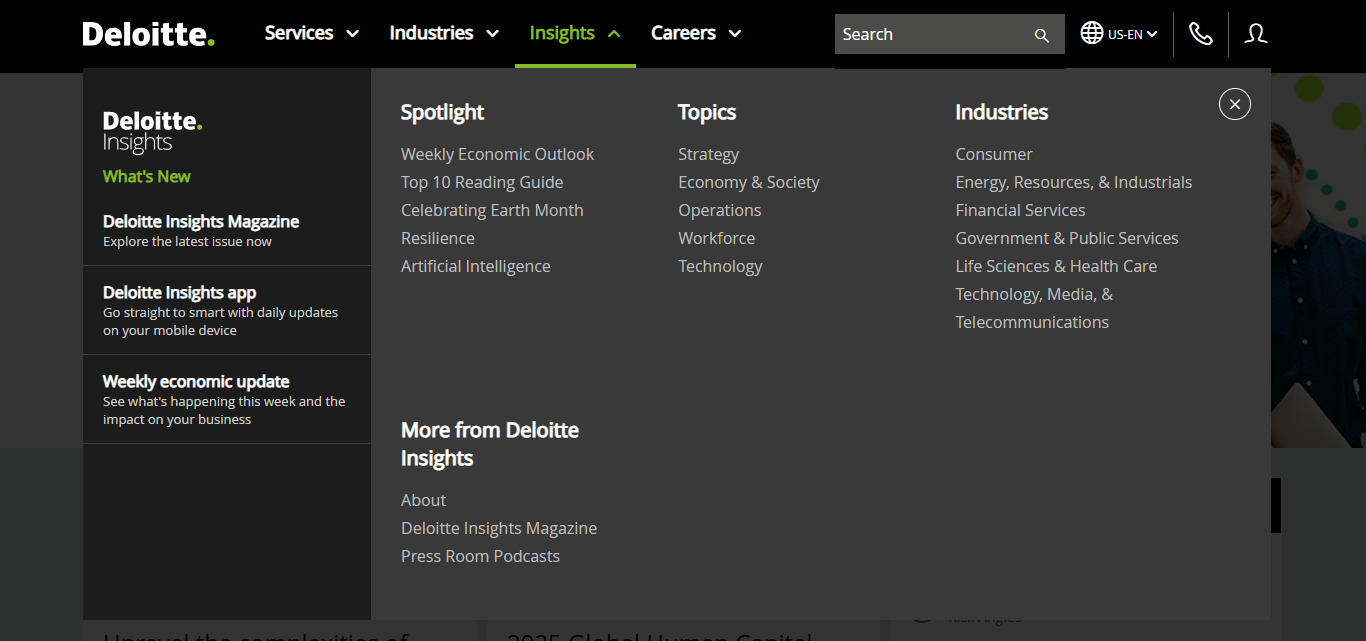Open What's New link
Image resolution: width=1366 pixels, height=641 pixels.
(147, 177)
